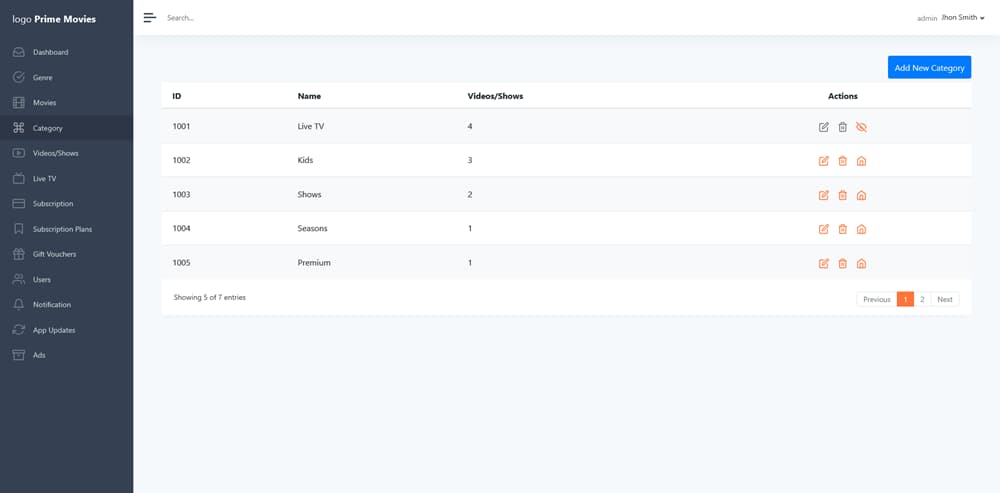Open the Movies sidebar item
Image resolution: width=1000 pixels, height=493 pixels.
pyautogui.click(x=66, y=103)
